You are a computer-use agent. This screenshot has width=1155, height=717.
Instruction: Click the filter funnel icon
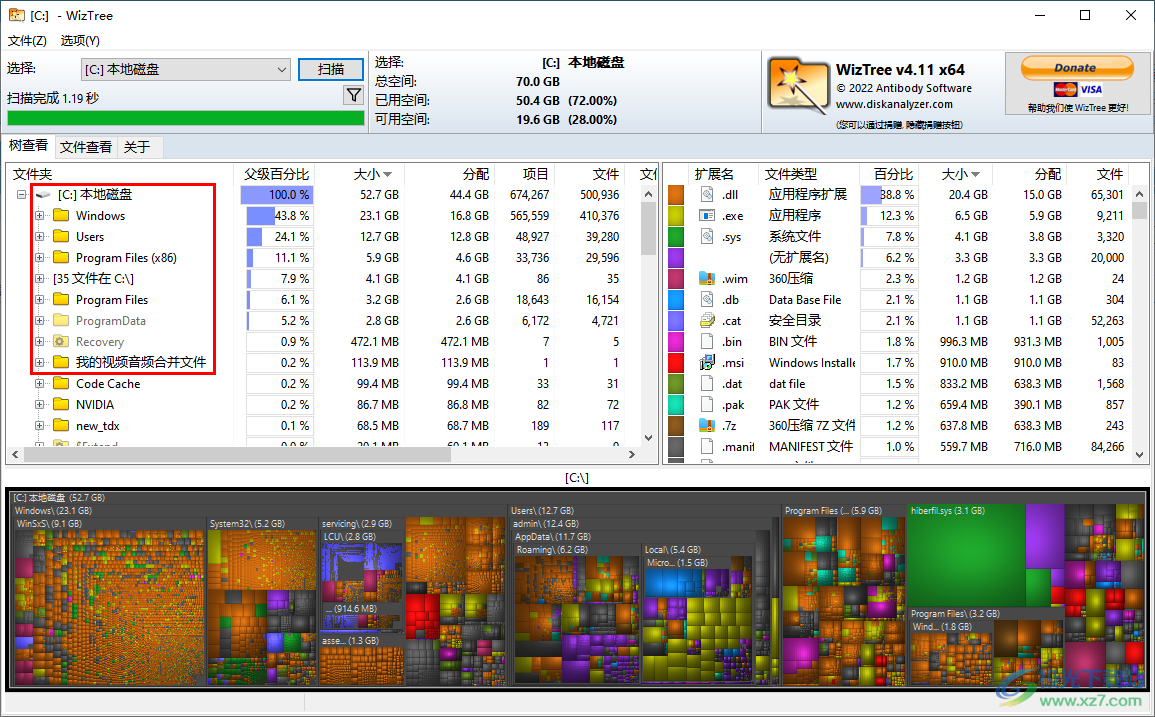(354, 95)
